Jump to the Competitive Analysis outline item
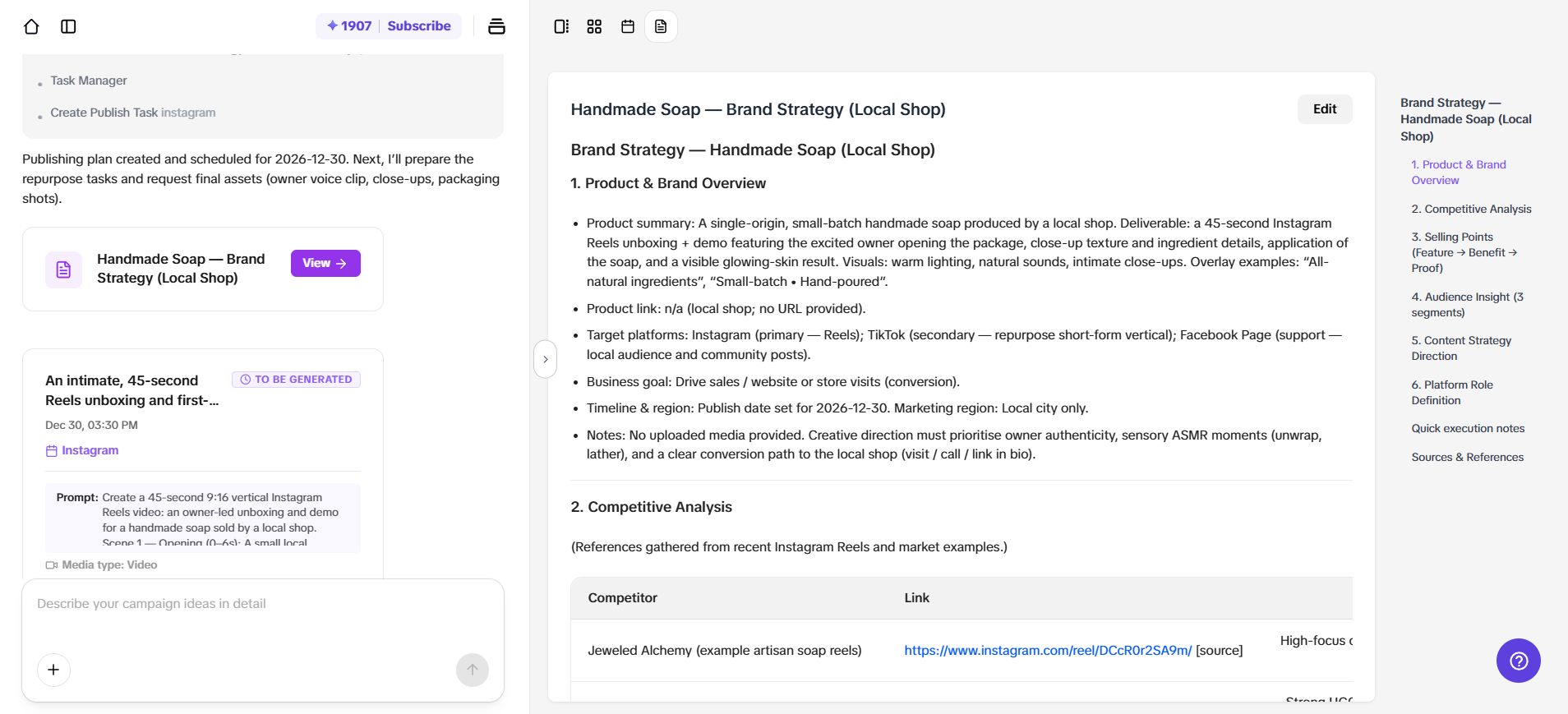 1471,209
